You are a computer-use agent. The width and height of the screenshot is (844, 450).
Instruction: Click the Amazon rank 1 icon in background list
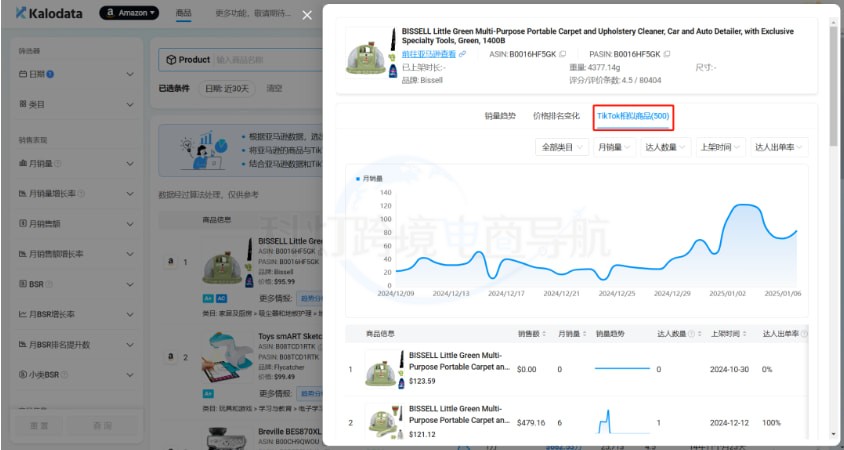[171, 262]
